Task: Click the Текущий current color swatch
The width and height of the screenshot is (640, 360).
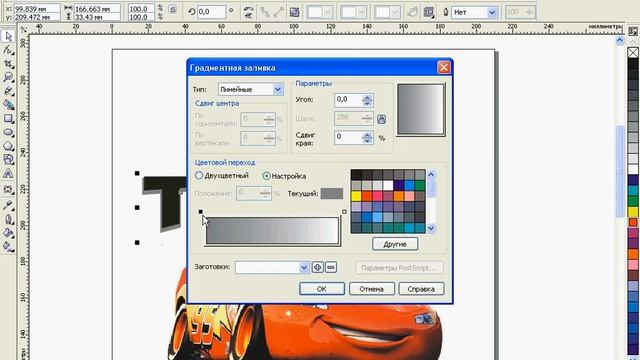Action: 332,193
